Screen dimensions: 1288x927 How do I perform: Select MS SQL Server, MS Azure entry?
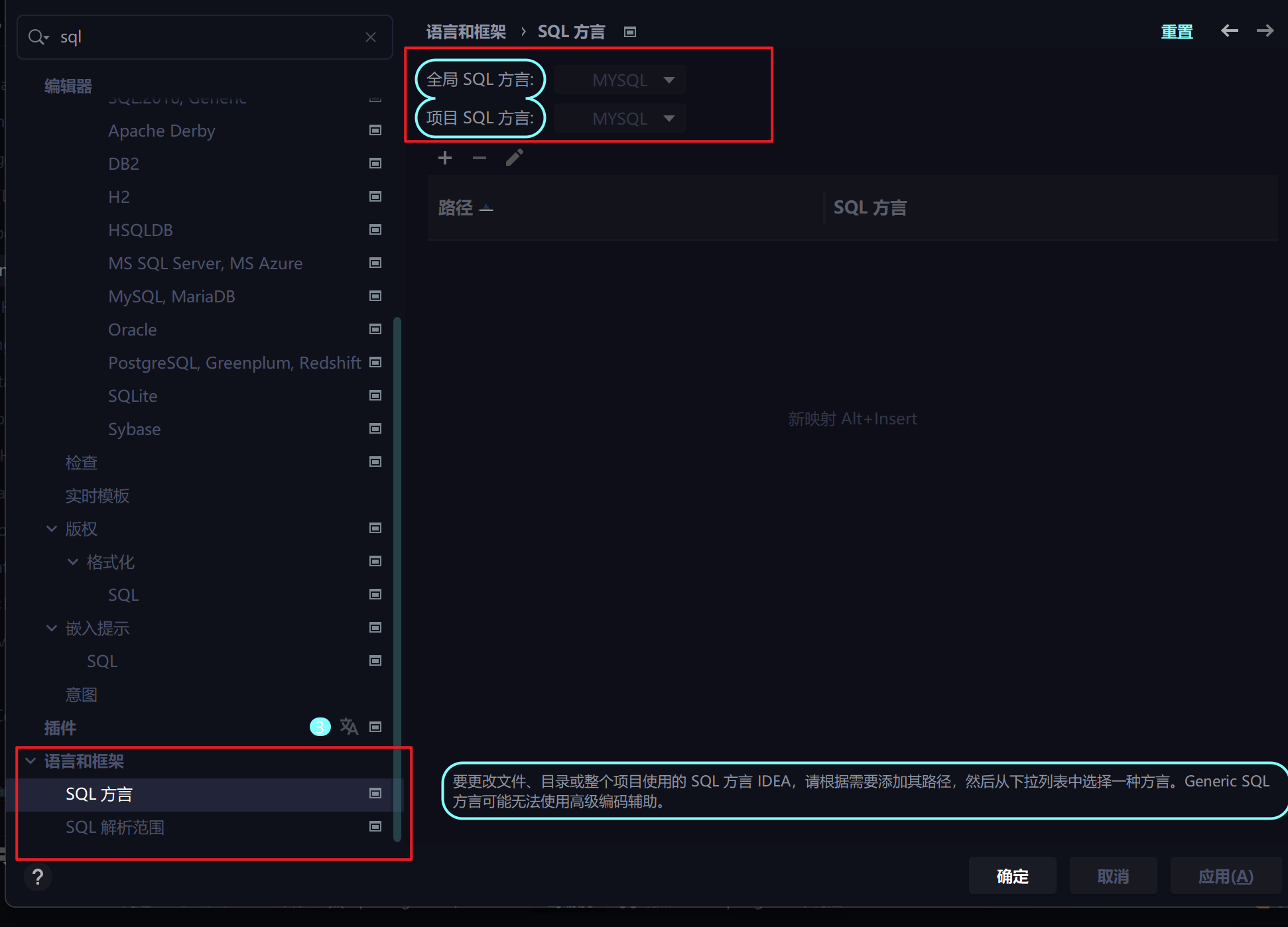coord(205,263)
